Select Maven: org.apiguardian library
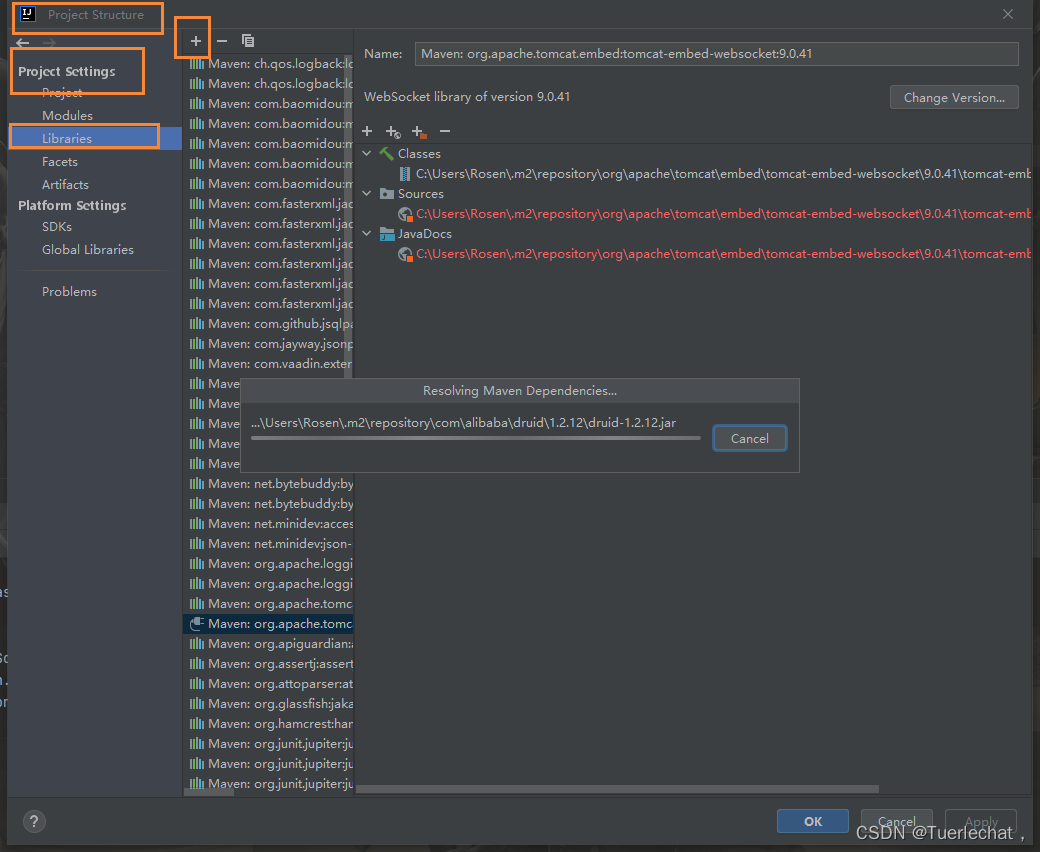 pyautogui.click(x=269, y=644)
